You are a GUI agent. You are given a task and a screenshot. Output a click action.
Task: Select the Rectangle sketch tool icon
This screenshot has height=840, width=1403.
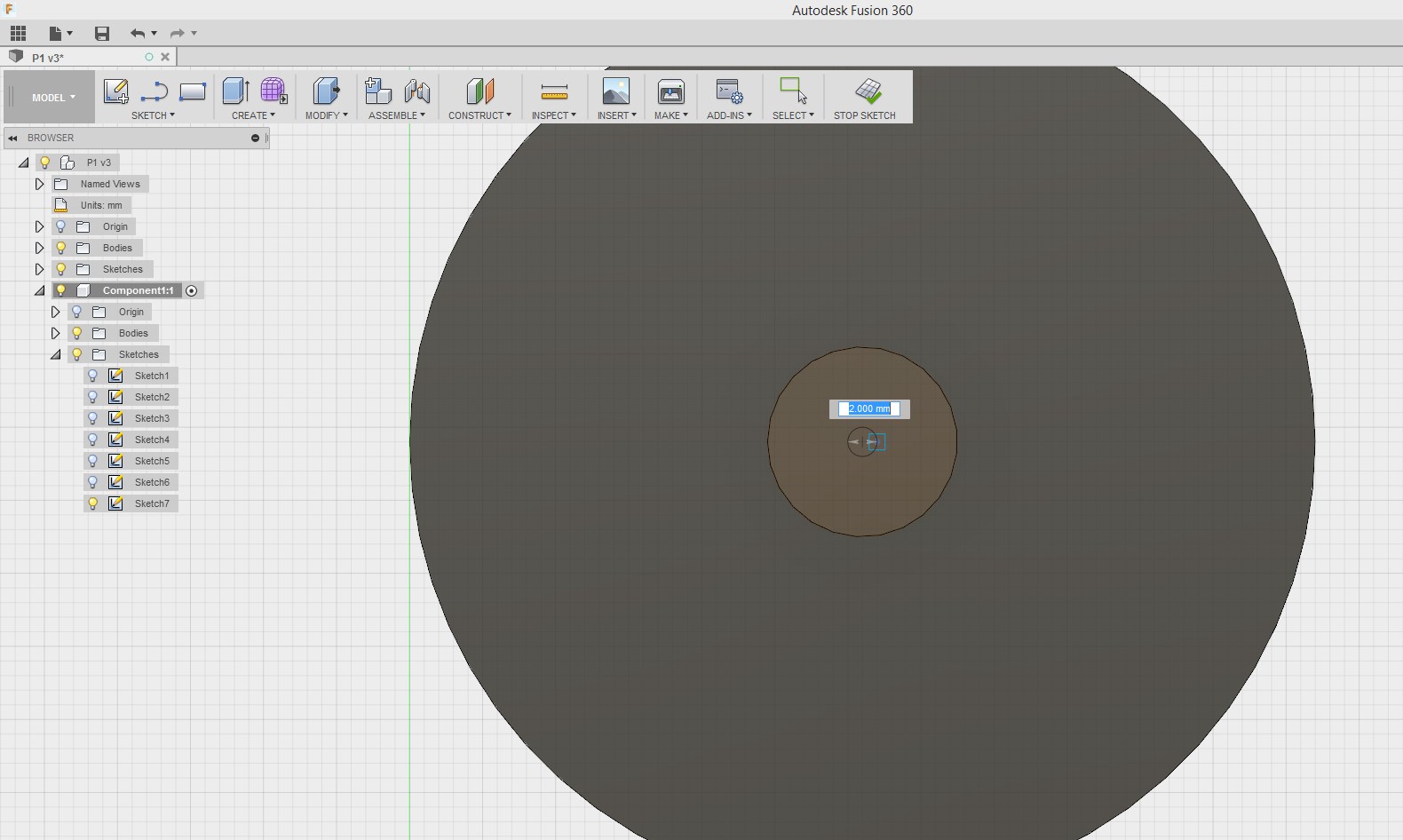tap(193, 91)
